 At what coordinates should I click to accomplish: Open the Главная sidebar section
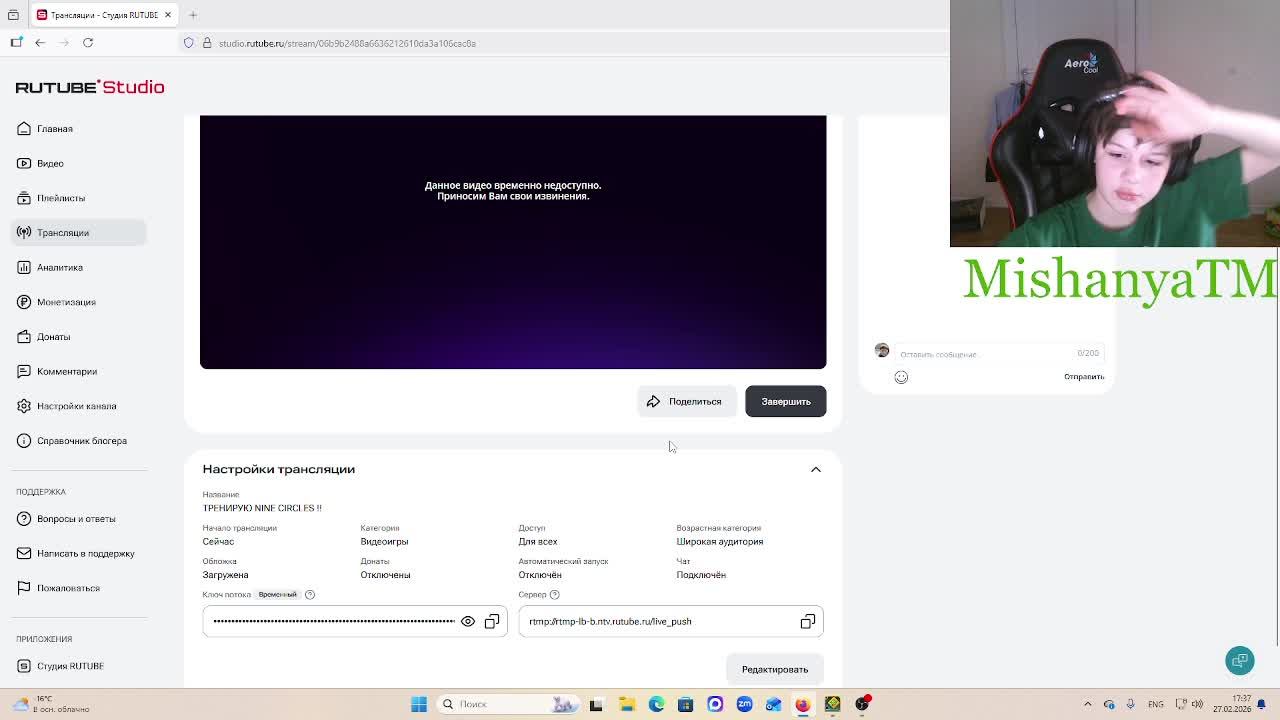(x=54, y=128)
